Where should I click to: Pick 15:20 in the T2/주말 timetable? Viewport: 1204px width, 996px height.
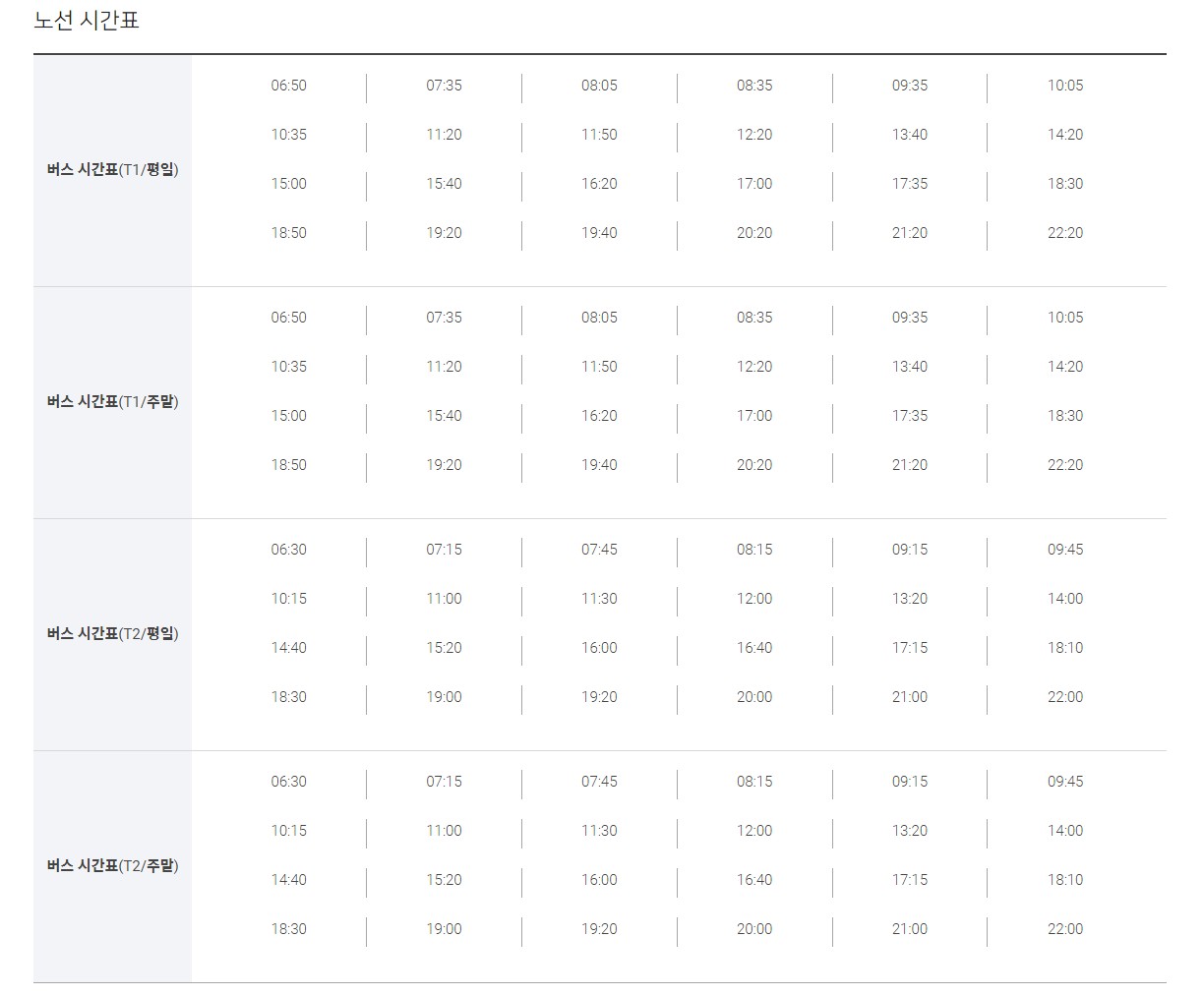(x=444, y=880)
